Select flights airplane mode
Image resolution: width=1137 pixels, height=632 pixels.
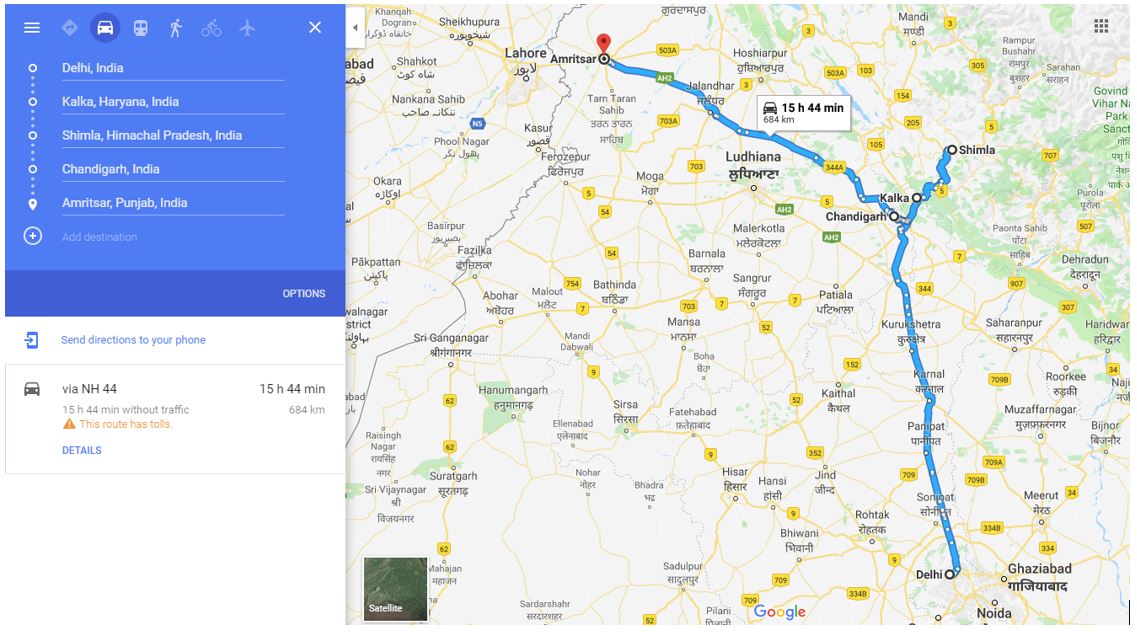pyautogui.click(x=247, y=28)
